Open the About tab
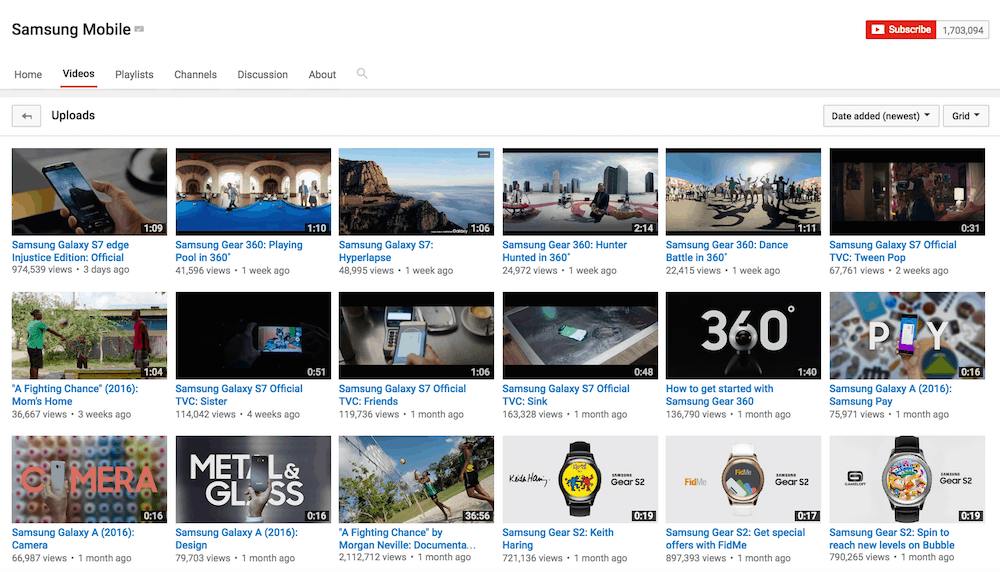Viewport: 1000px width, 572px height. [322, 75]
